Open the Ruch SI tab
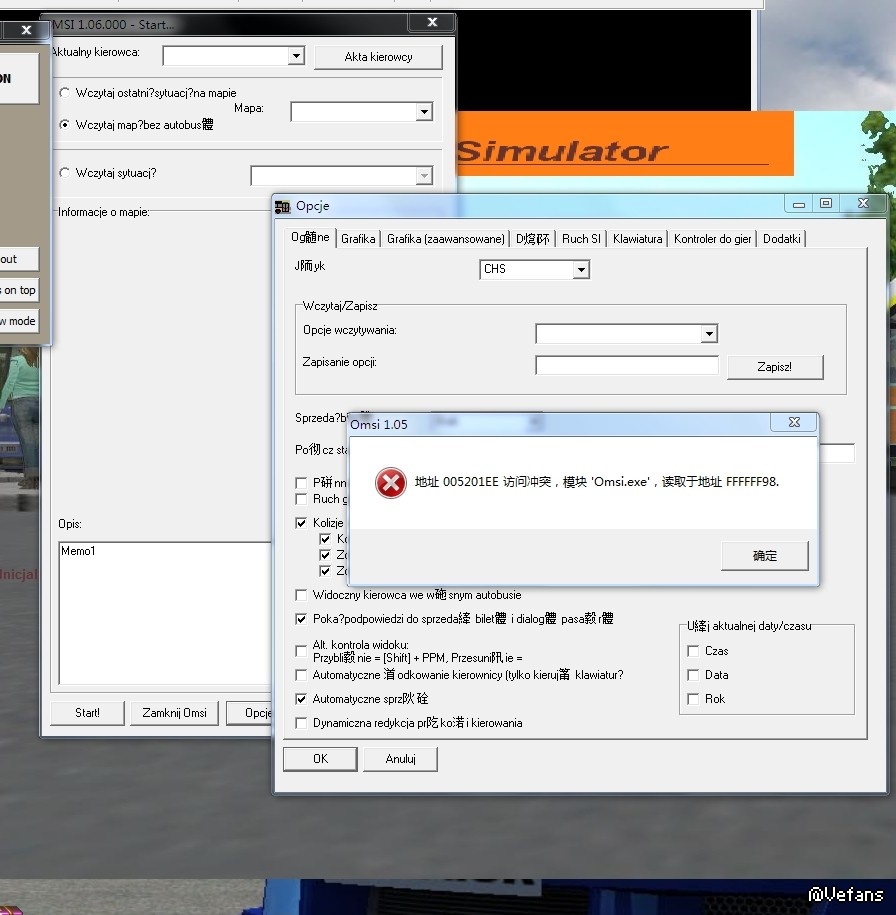 tap(581, 239)
